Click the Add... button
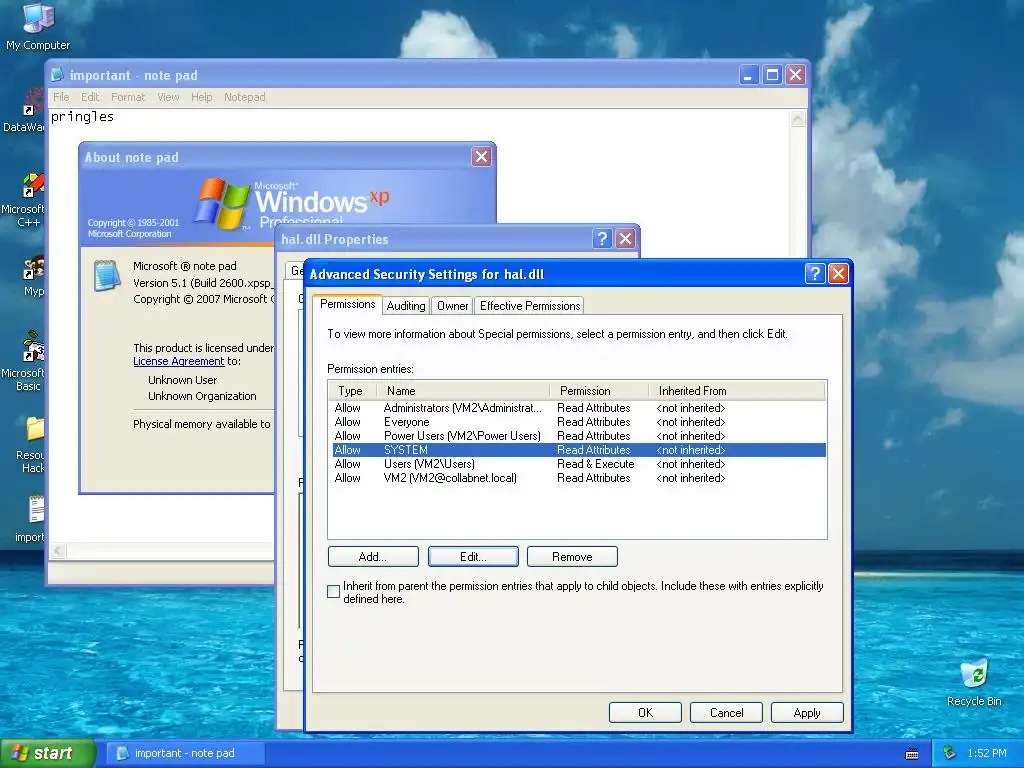This screenshot has height=768, width=1024. coord(373,556)
